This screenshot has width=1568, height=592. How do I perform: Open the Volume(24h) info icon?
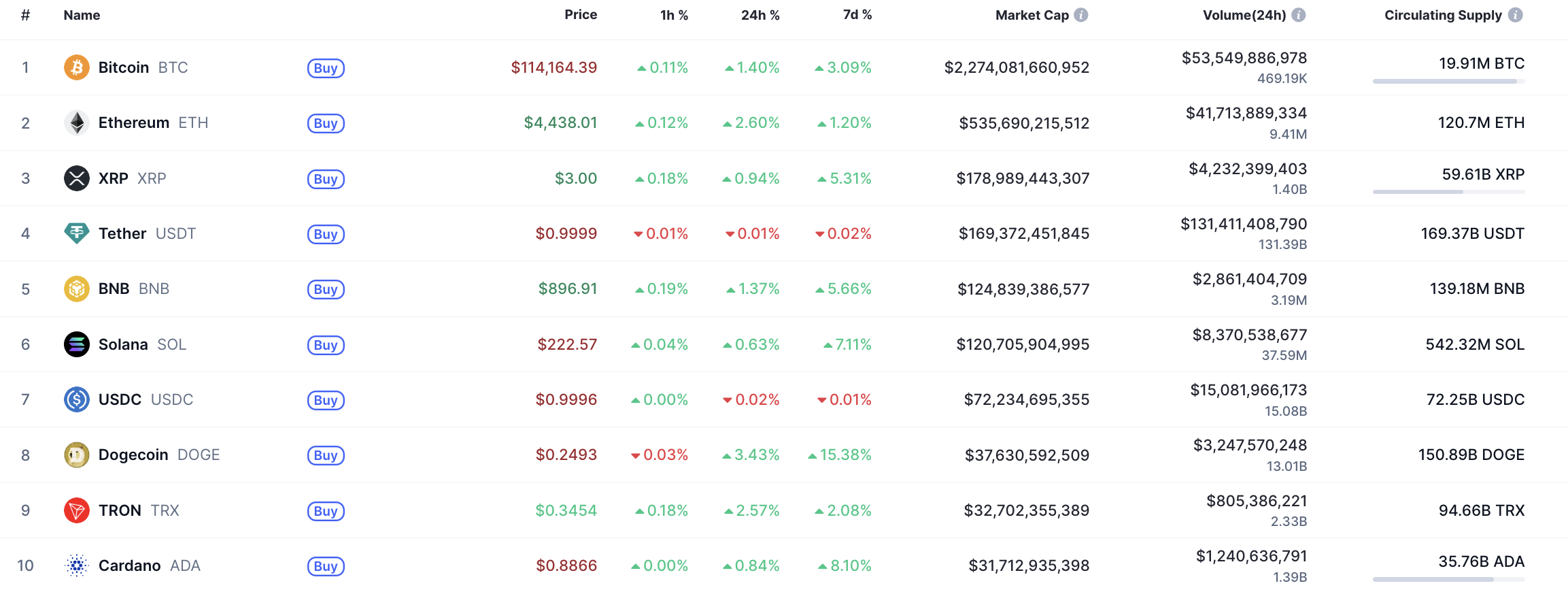tap(1298, 15)
